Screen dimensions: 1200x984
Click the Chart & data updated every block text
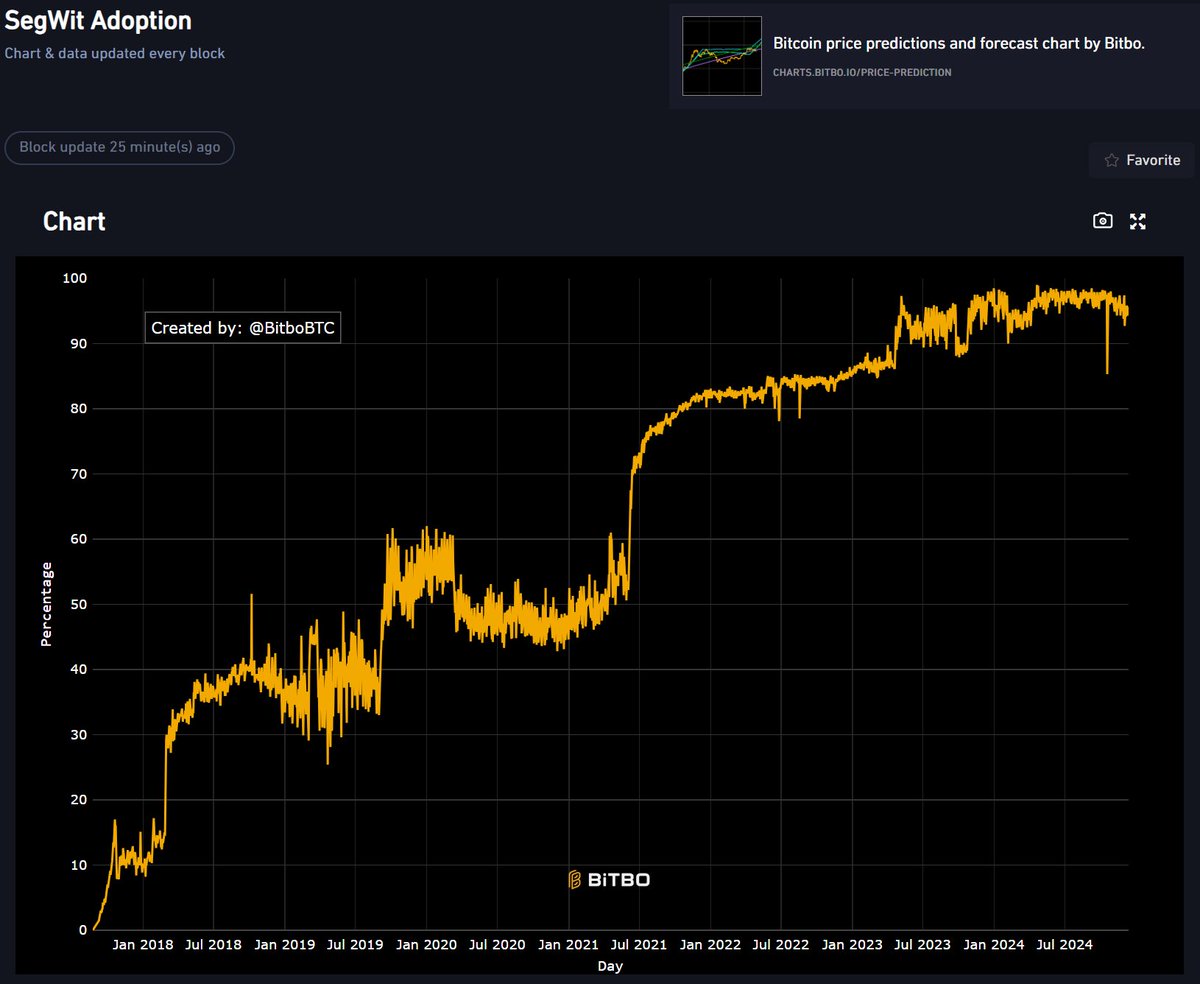[x=115, y=53]
